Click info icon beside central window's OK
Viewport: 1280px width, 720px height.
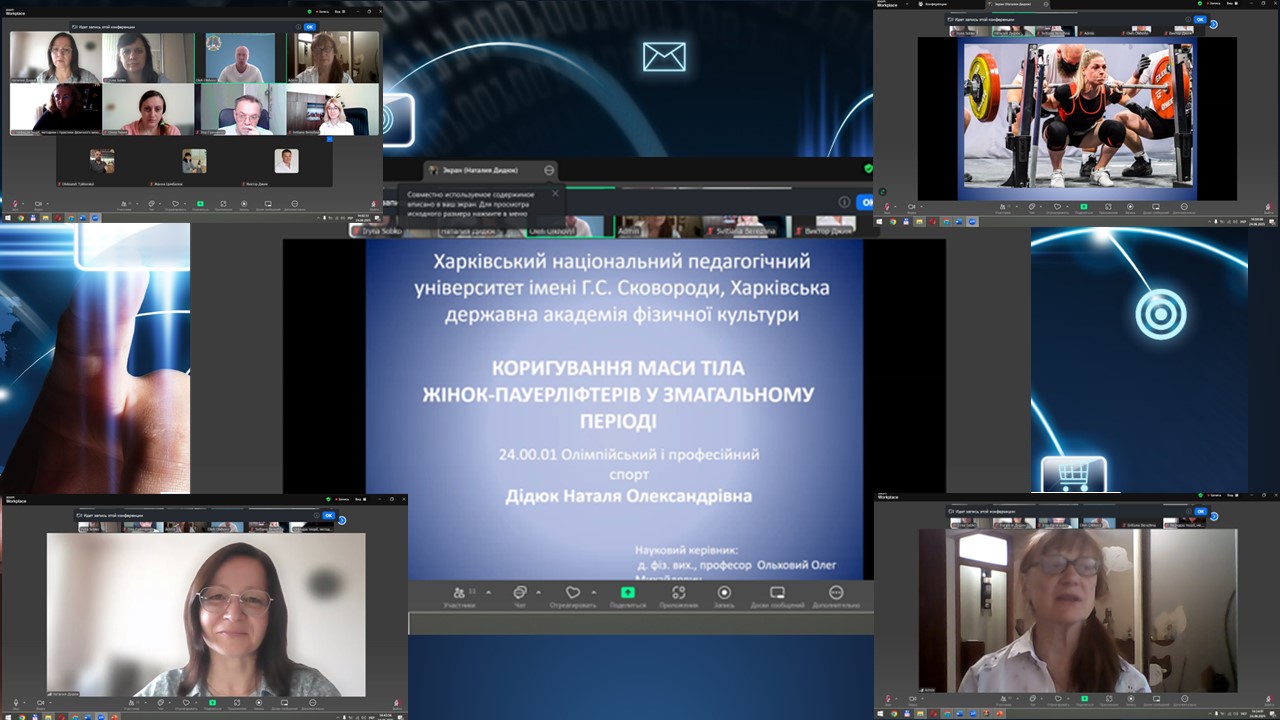click(844, 202)
